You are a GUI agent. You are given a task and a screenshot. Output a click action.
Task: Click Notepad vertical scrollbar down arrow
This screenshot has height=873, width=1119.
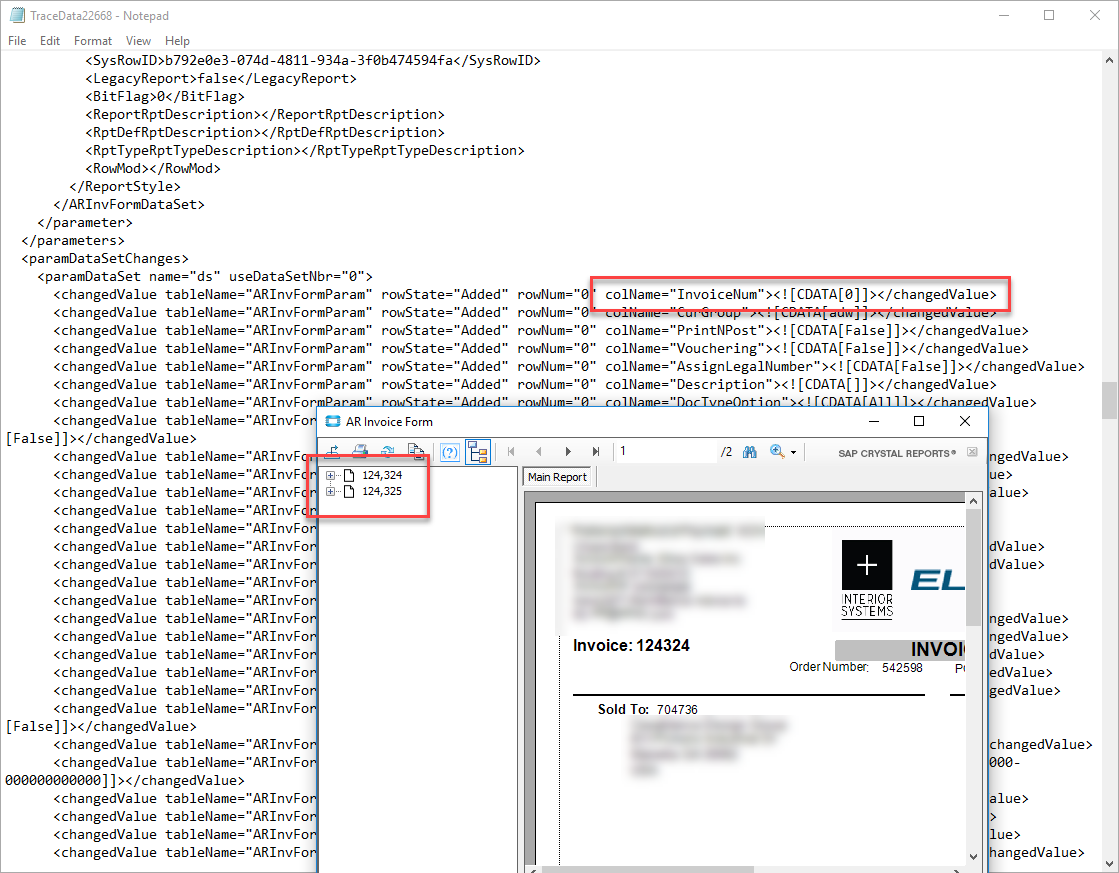pyautogui.click(x=1110, y=863)
